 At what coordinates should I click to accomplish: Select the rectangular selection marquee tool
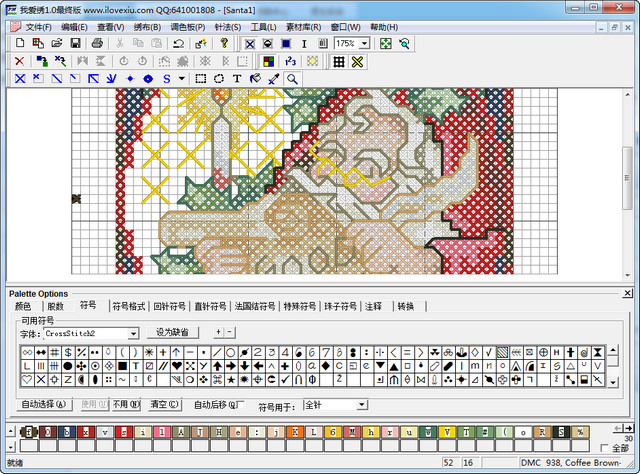201,78
